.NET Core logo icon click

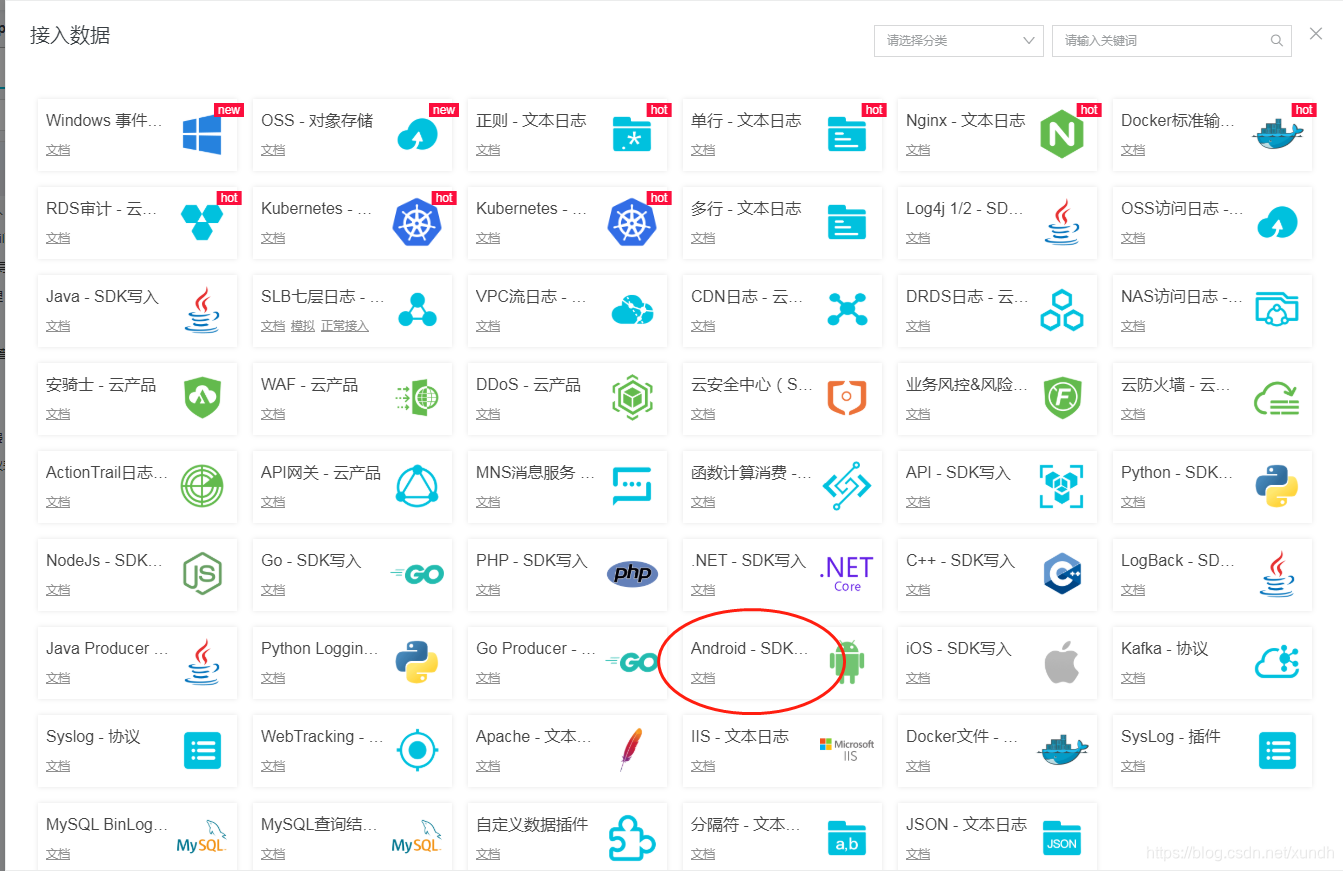pyautogui.click(x=847, y=574)
